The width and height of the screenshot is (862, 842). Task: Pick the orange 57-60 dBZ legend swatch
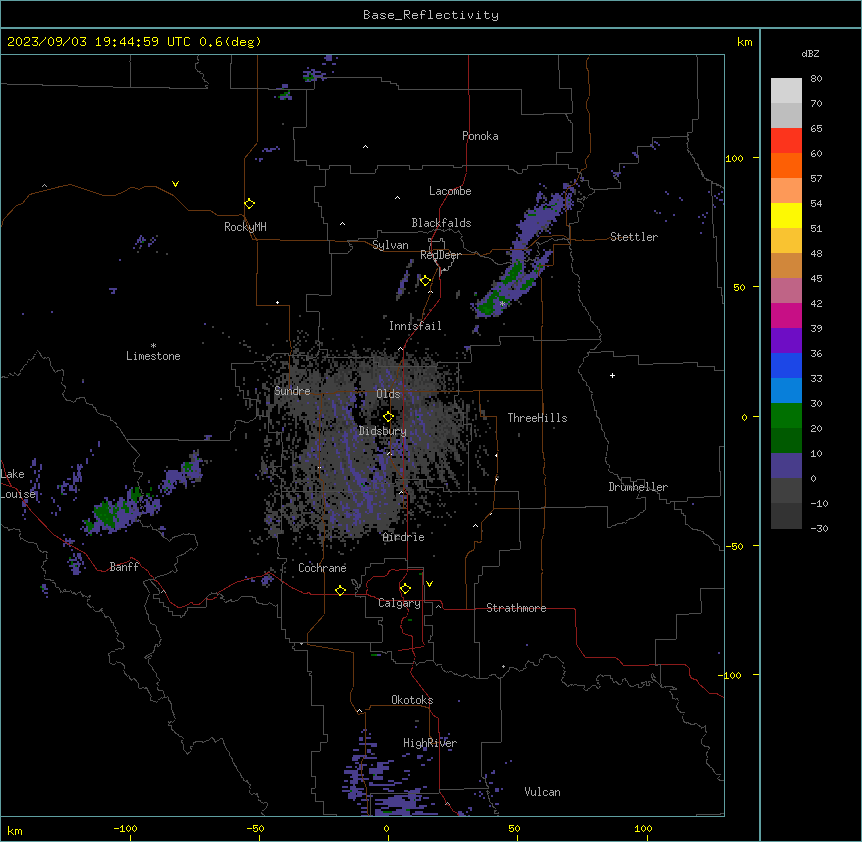coord(786,165)
